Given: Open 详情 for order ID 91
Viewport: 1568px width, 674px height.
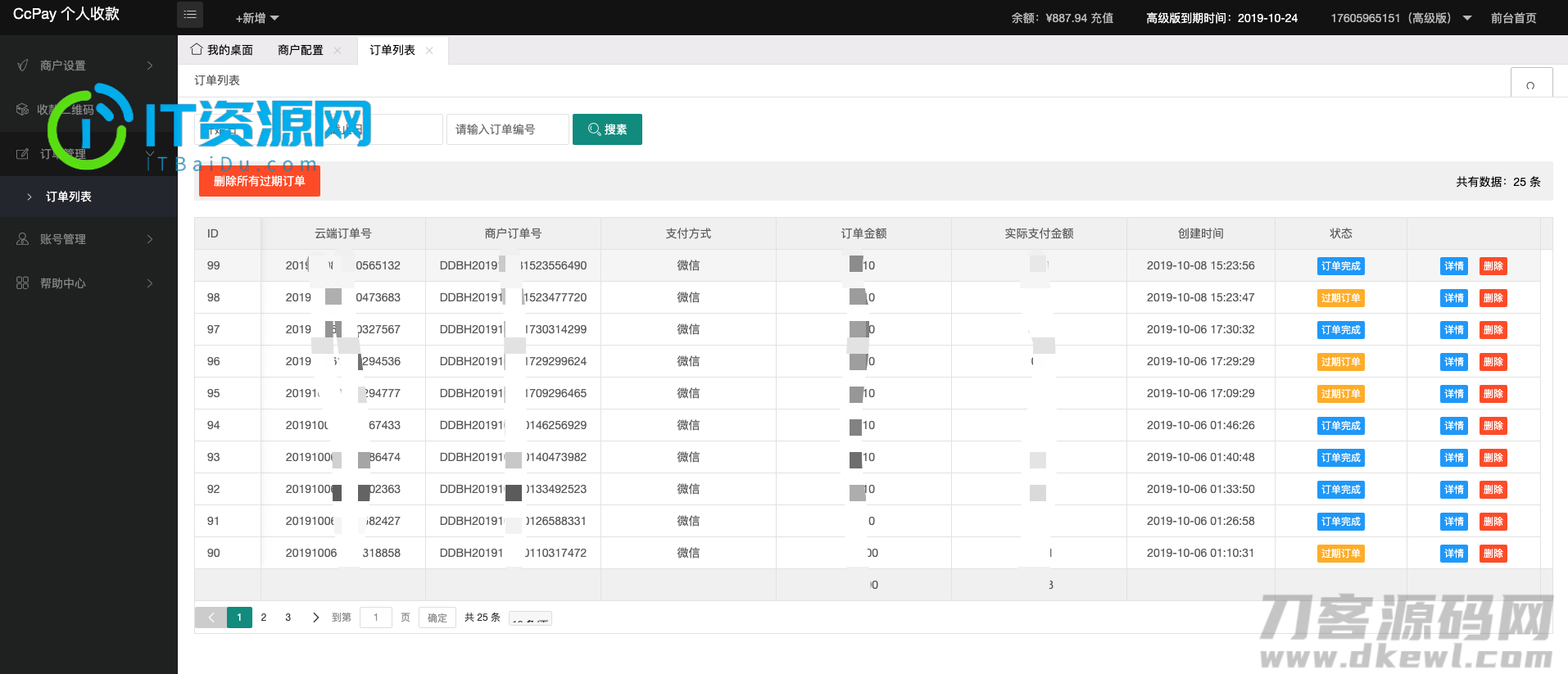Looking at the screenshot, I should tap(1454, 522).
